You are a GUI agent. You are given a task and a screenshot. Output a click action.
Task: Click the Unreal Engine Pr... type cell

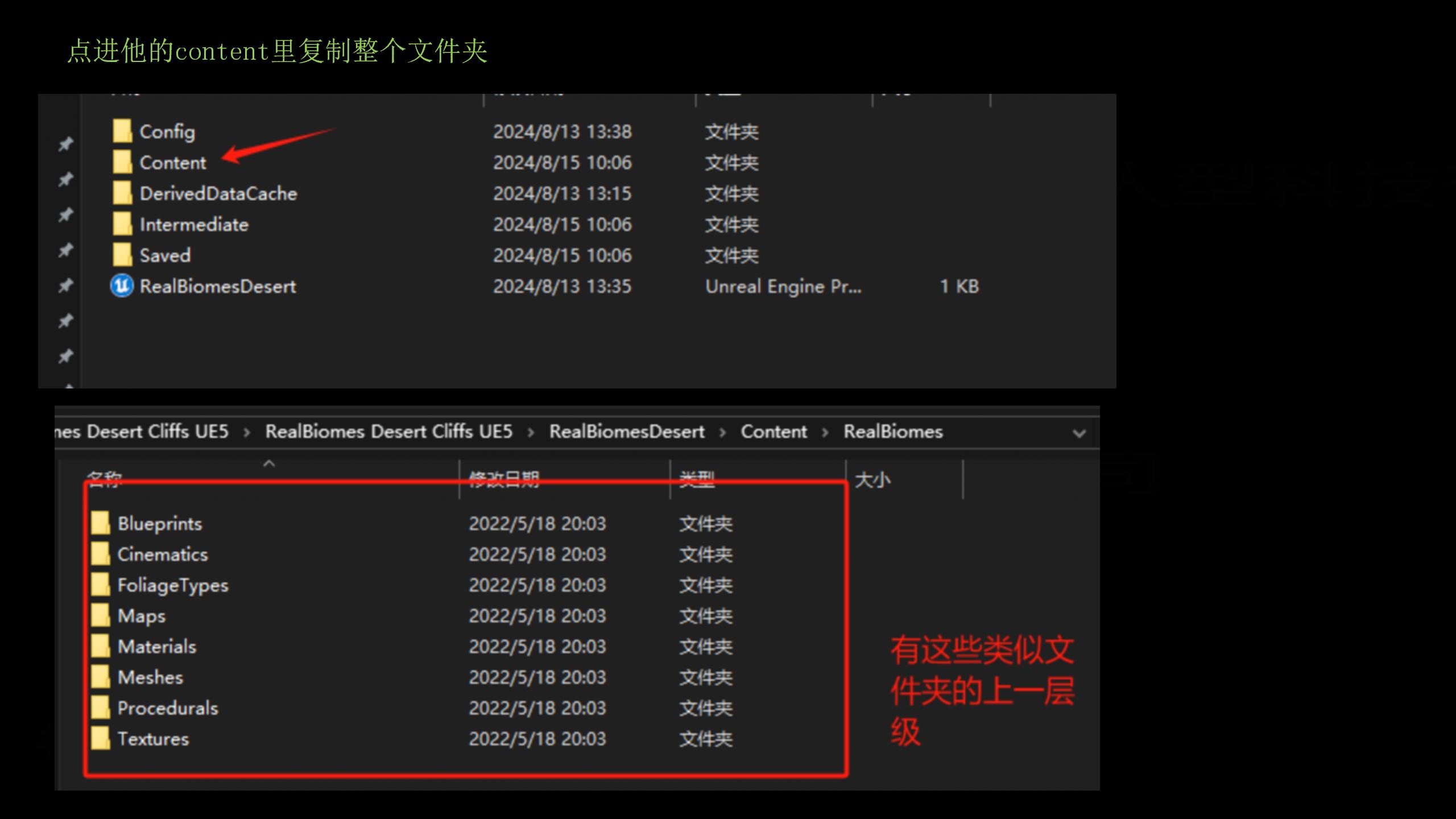click(x=783, y=287)
